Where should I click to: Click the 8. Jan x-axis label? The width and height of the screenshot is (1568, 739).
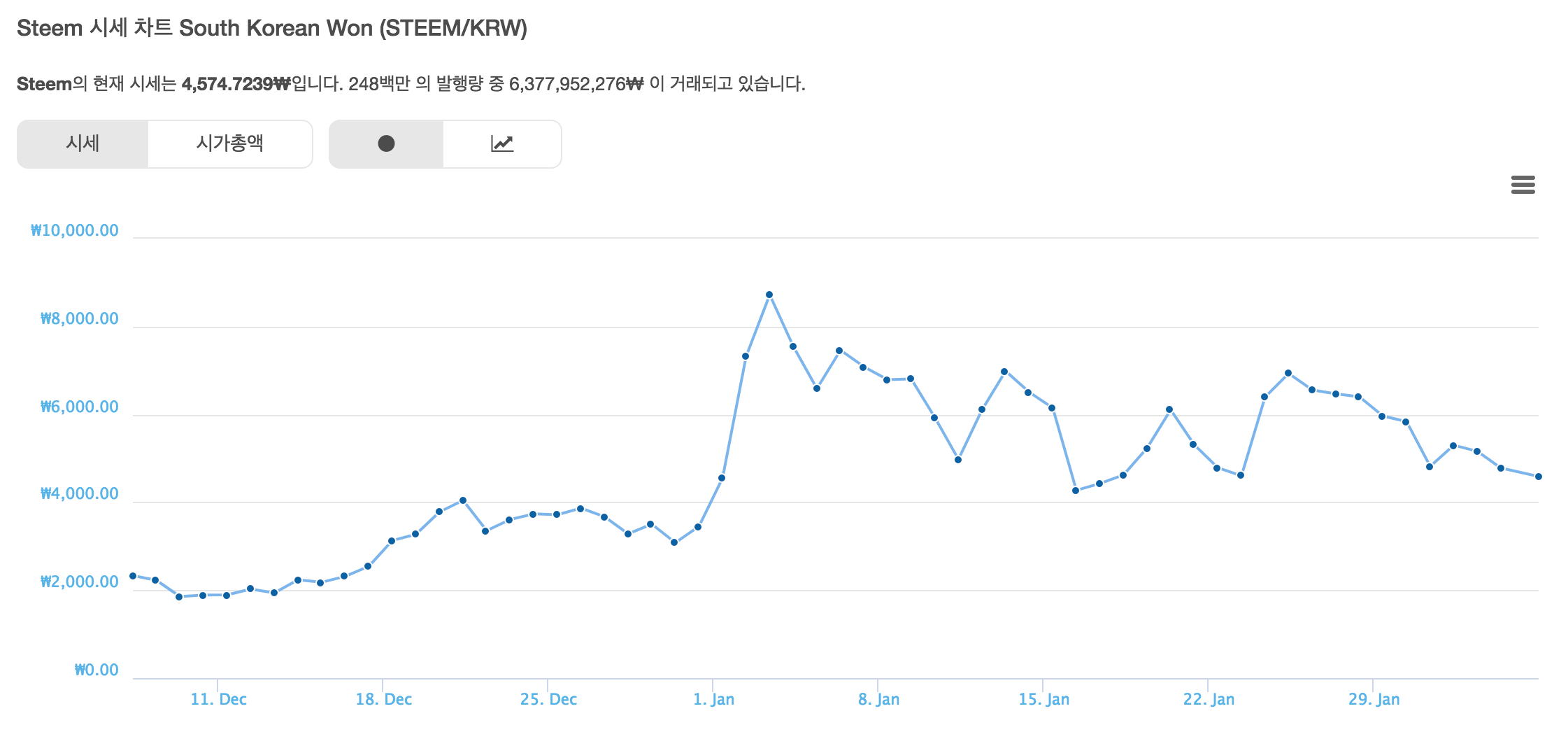[x=878, y=699]
